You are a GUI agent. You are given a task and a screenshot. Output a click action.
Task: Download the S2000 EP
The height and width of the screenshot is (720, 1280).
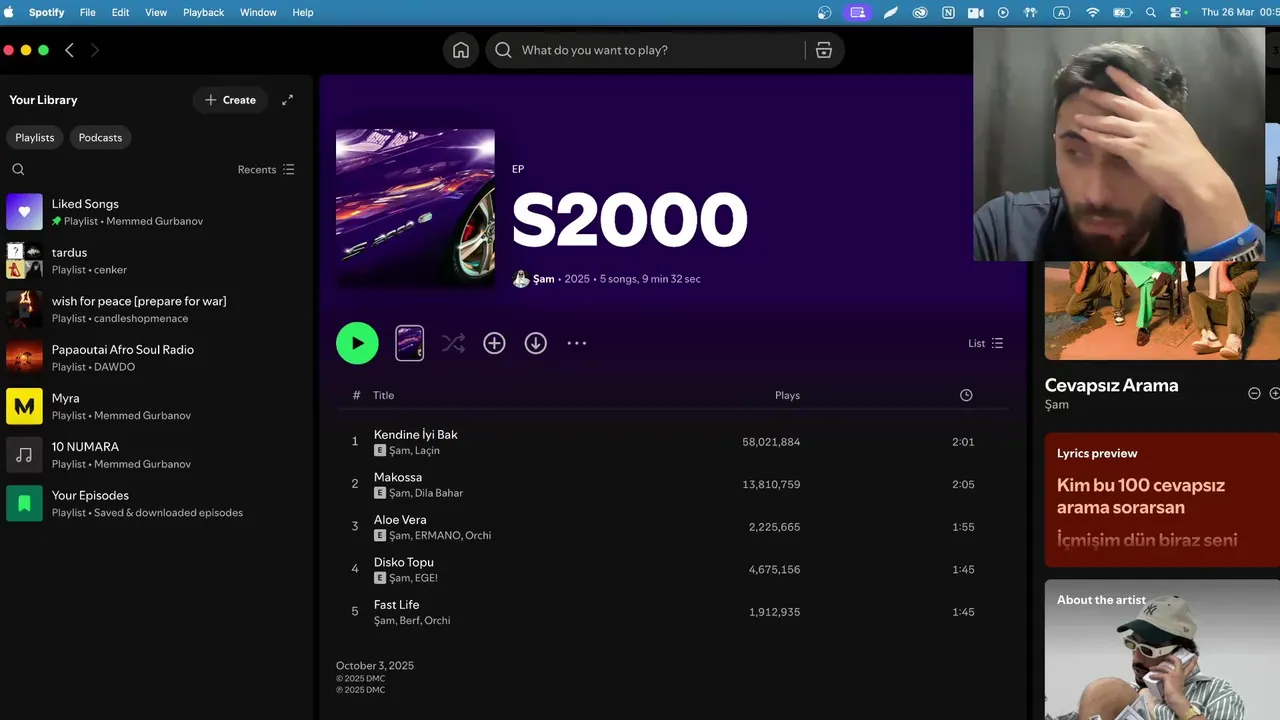point(536,343)
